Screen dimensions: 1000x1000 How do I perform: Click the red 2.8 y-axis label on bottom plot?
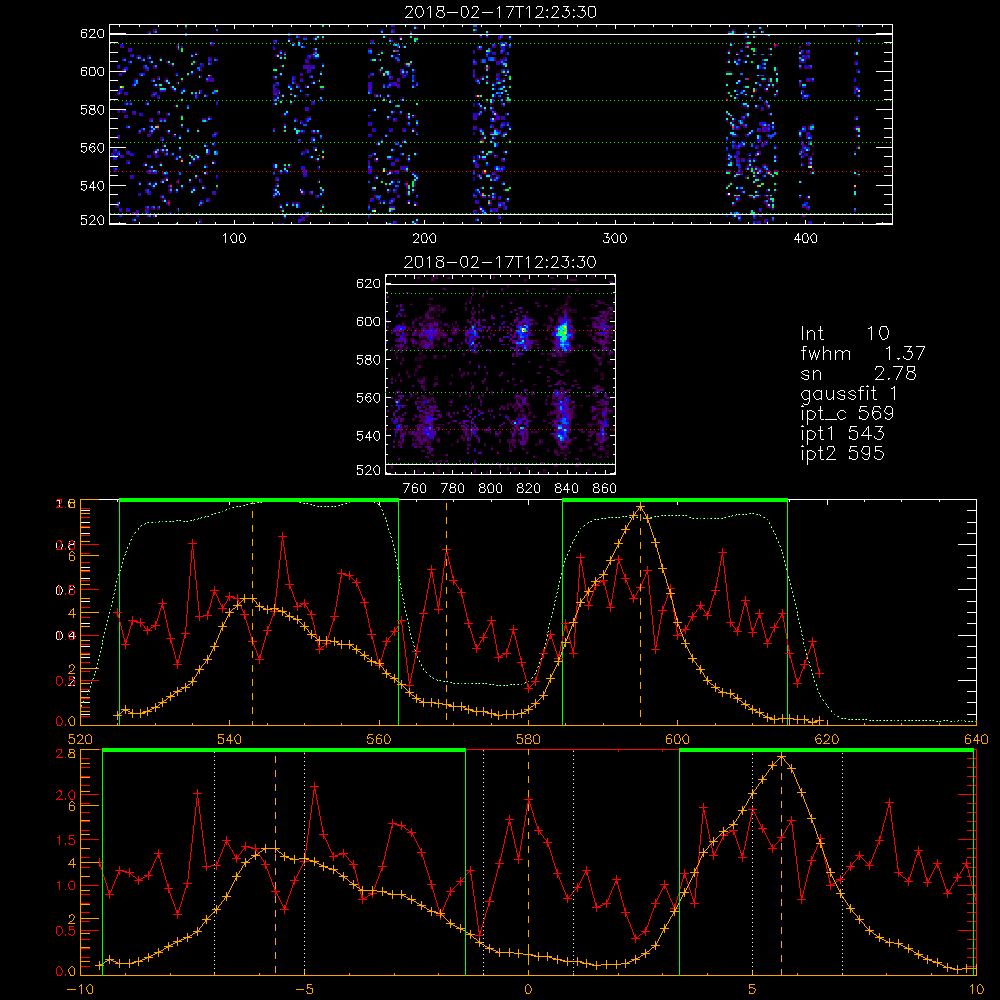click(66, 753)
